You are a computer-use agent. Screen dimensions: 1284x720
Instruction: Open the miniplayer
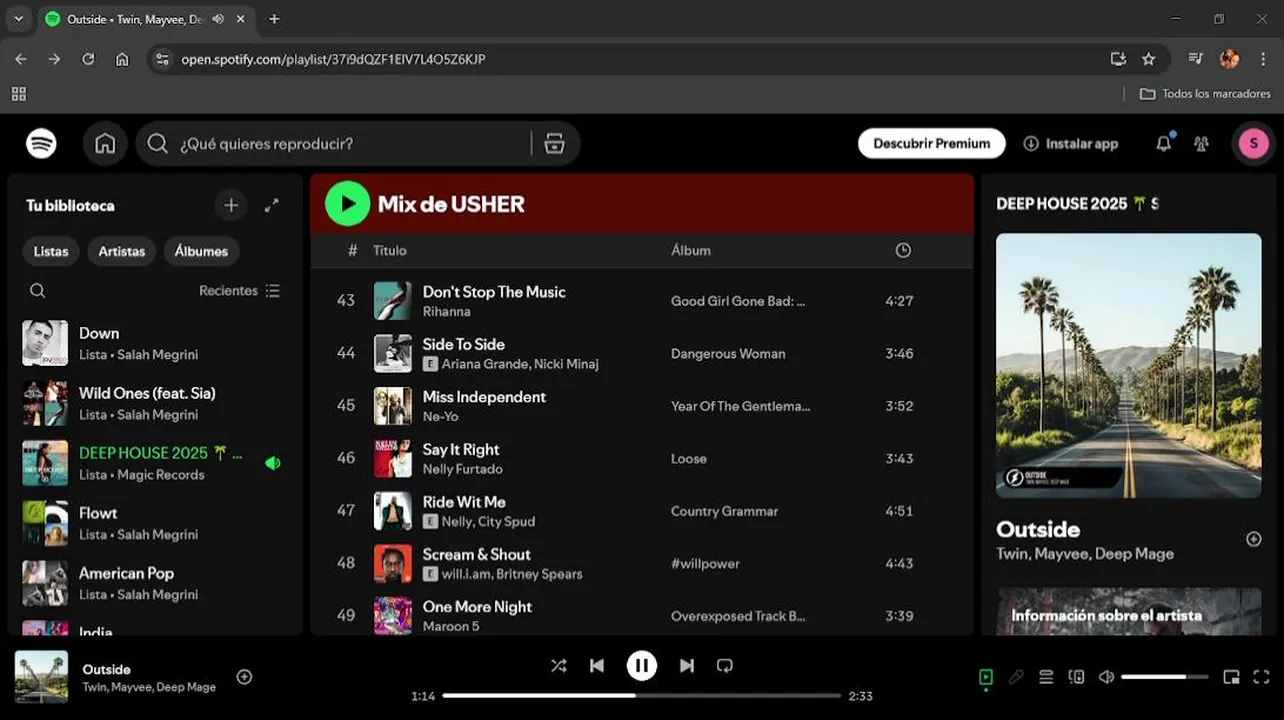pos(1231,677)
